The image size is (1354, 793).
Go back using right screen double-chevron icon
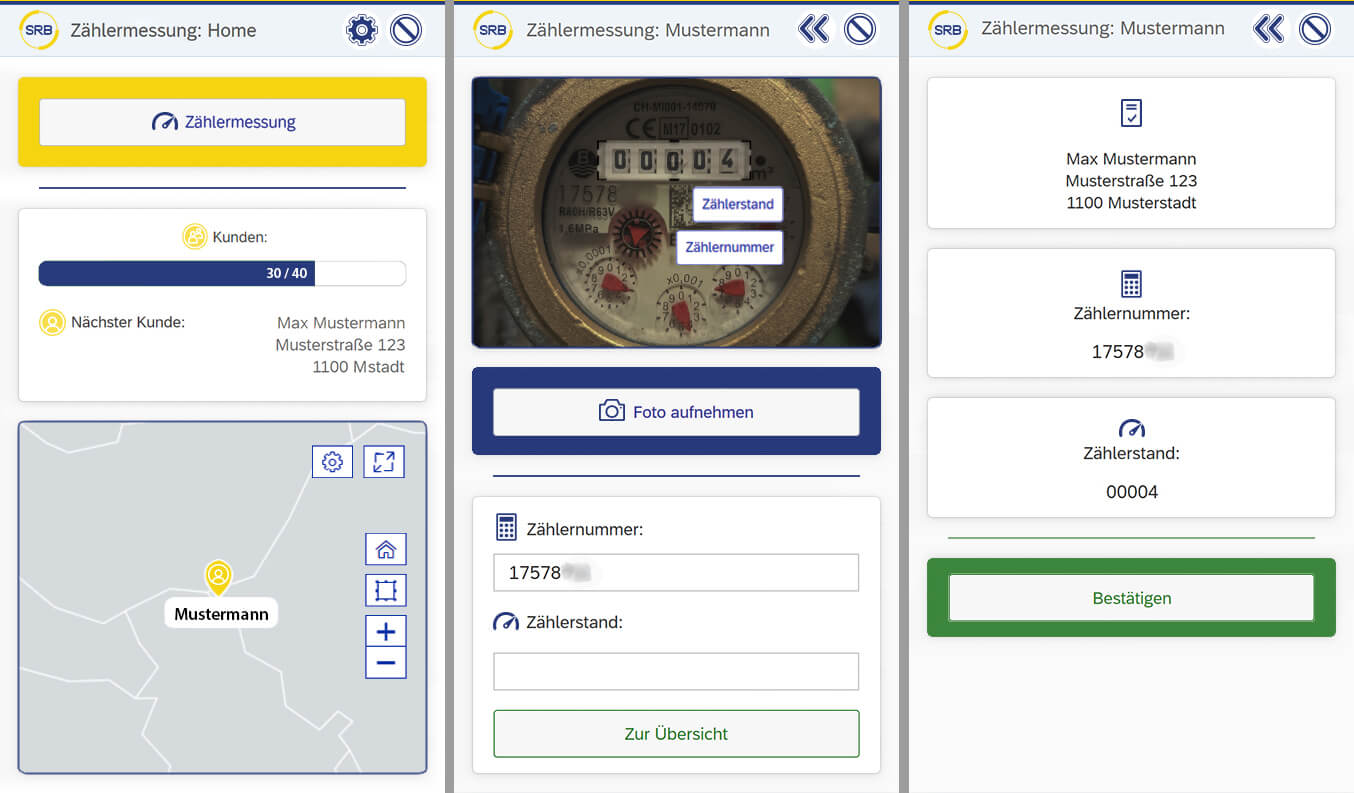point(1269,29)
